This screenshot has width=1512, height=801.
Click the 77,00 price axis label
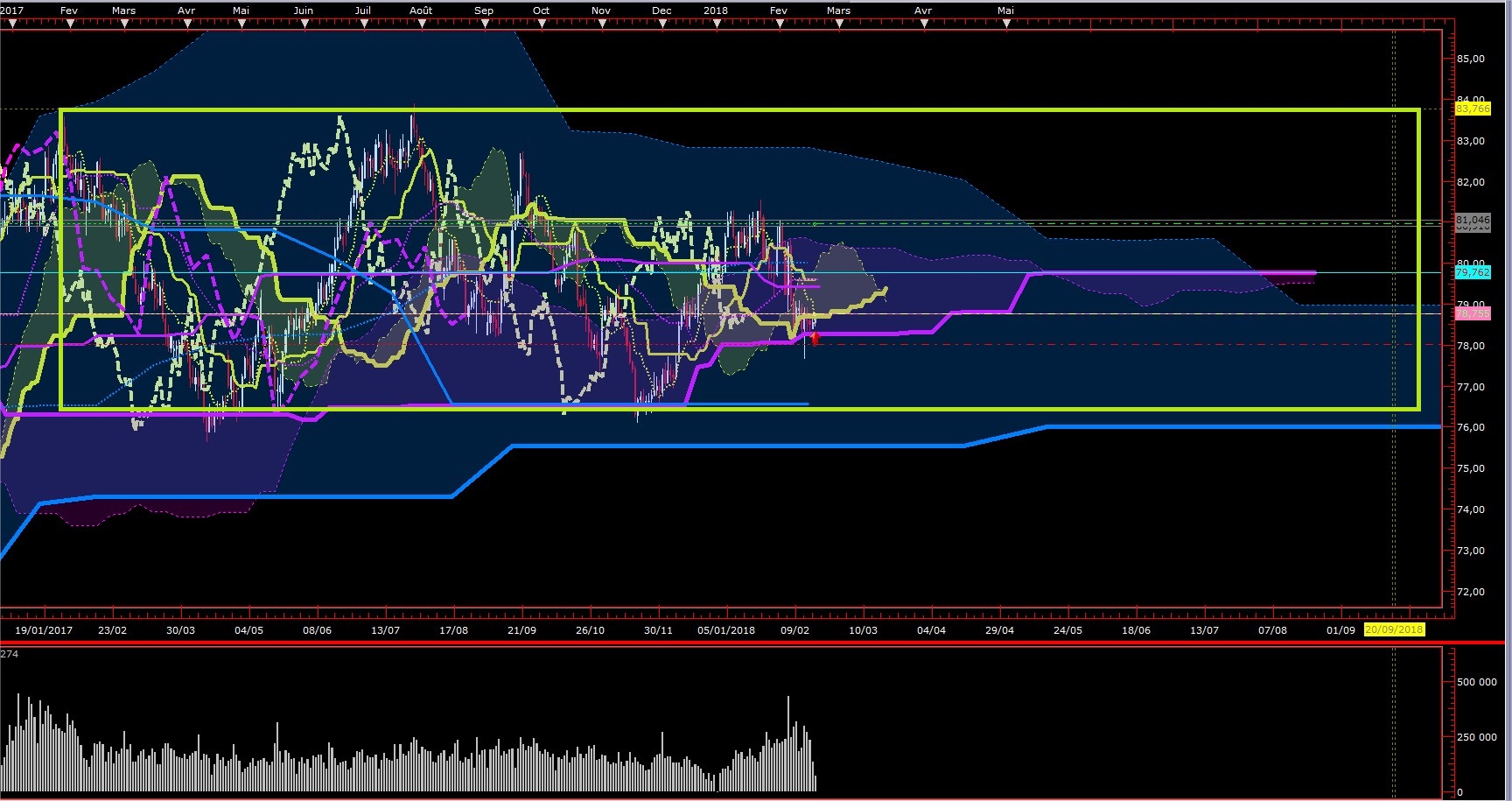[x=1471, y=387]
